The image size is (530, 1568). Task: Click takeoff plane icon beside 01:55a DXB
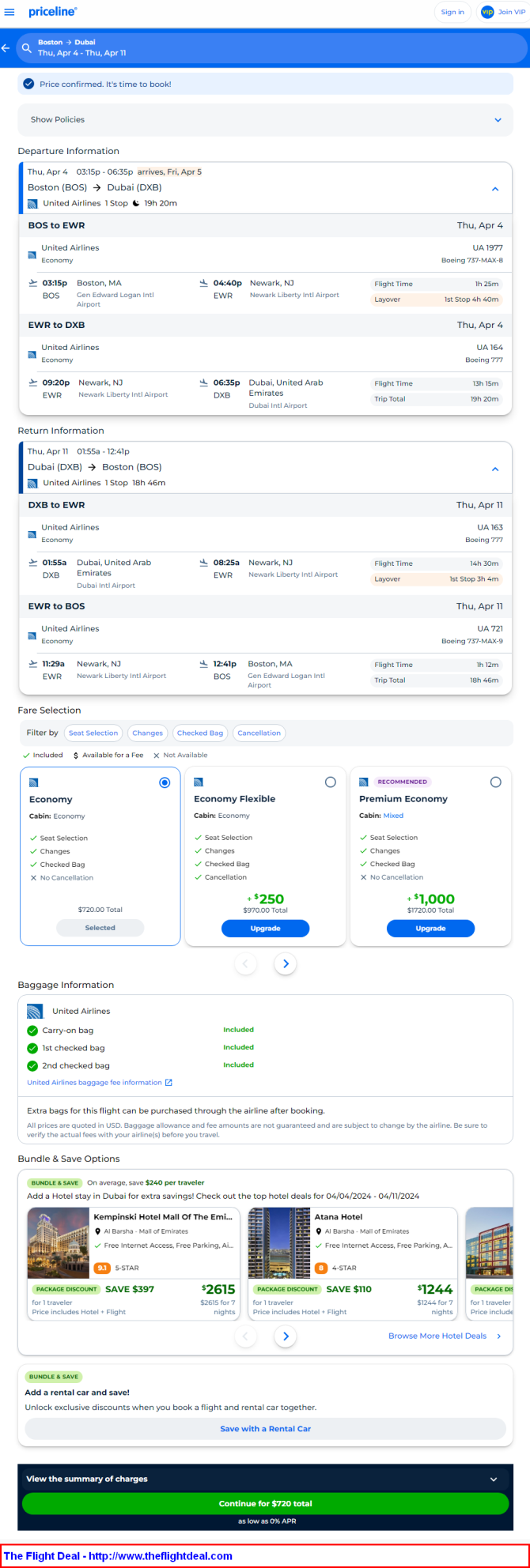(x=33, y=563)
